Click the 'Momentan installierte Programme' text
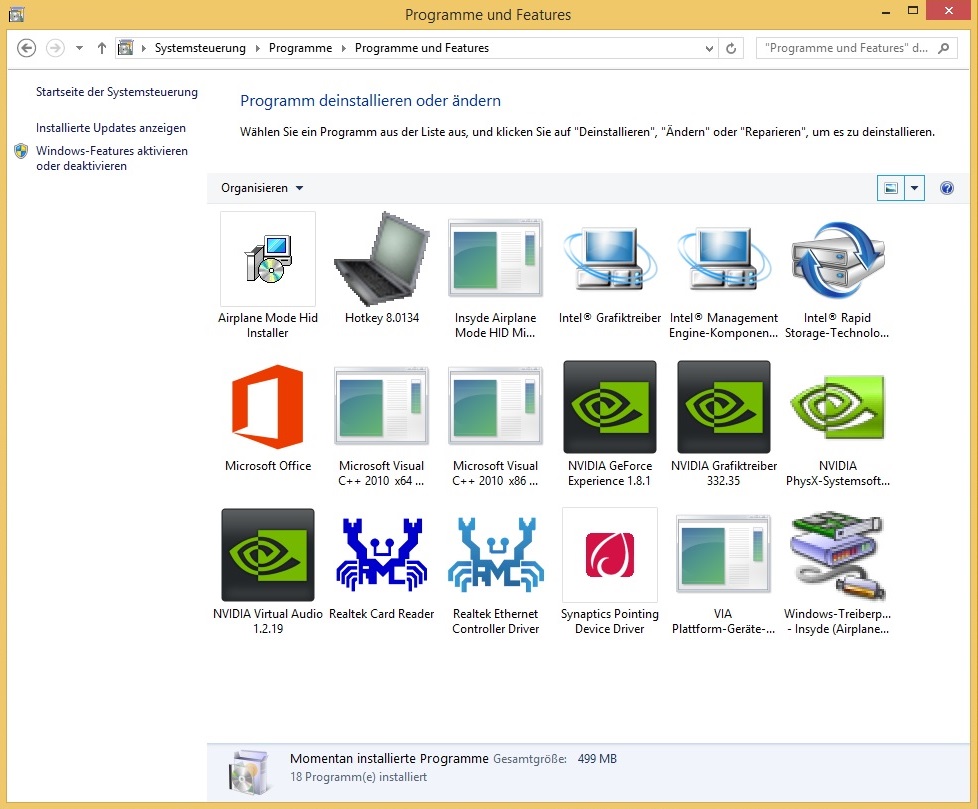The width and height of the screenshot is (978, 809). coord(389,758)
